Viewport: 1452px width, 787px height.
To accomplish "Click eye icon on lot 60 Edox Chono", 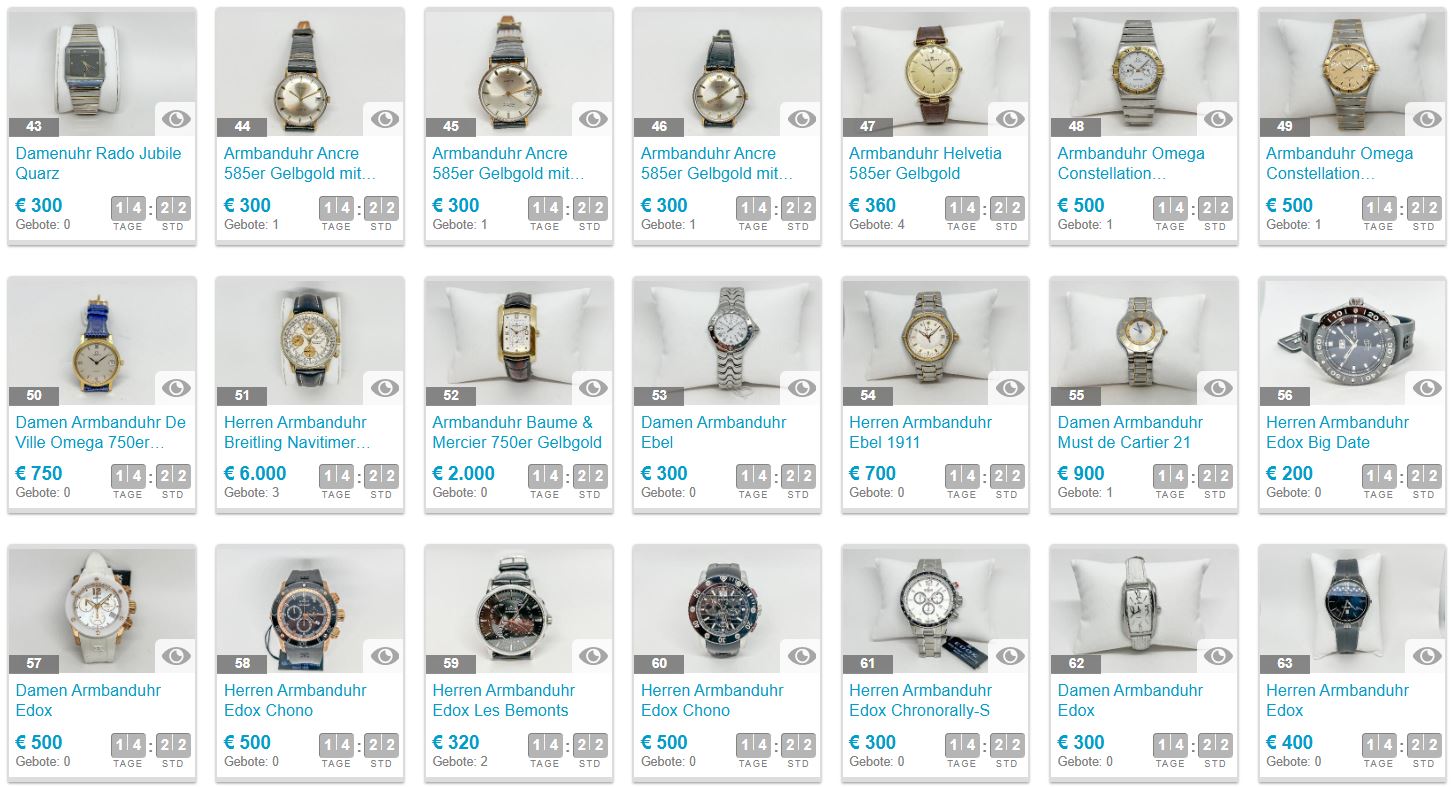I will coord(802,656).
